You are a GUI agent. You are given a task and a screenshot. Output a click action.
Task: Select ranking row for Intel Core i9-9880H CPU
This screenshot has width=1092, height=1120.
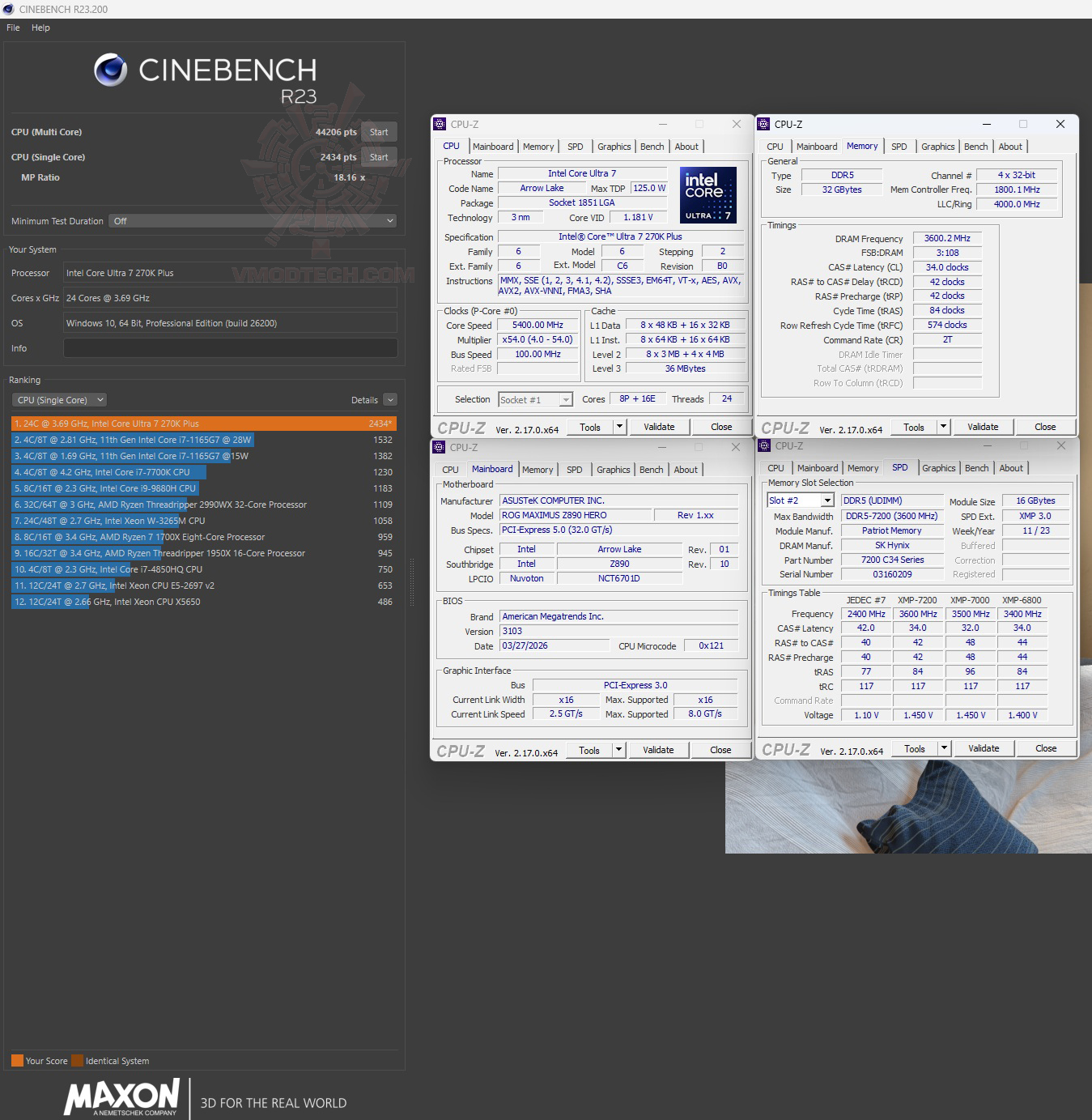[204, 488]
